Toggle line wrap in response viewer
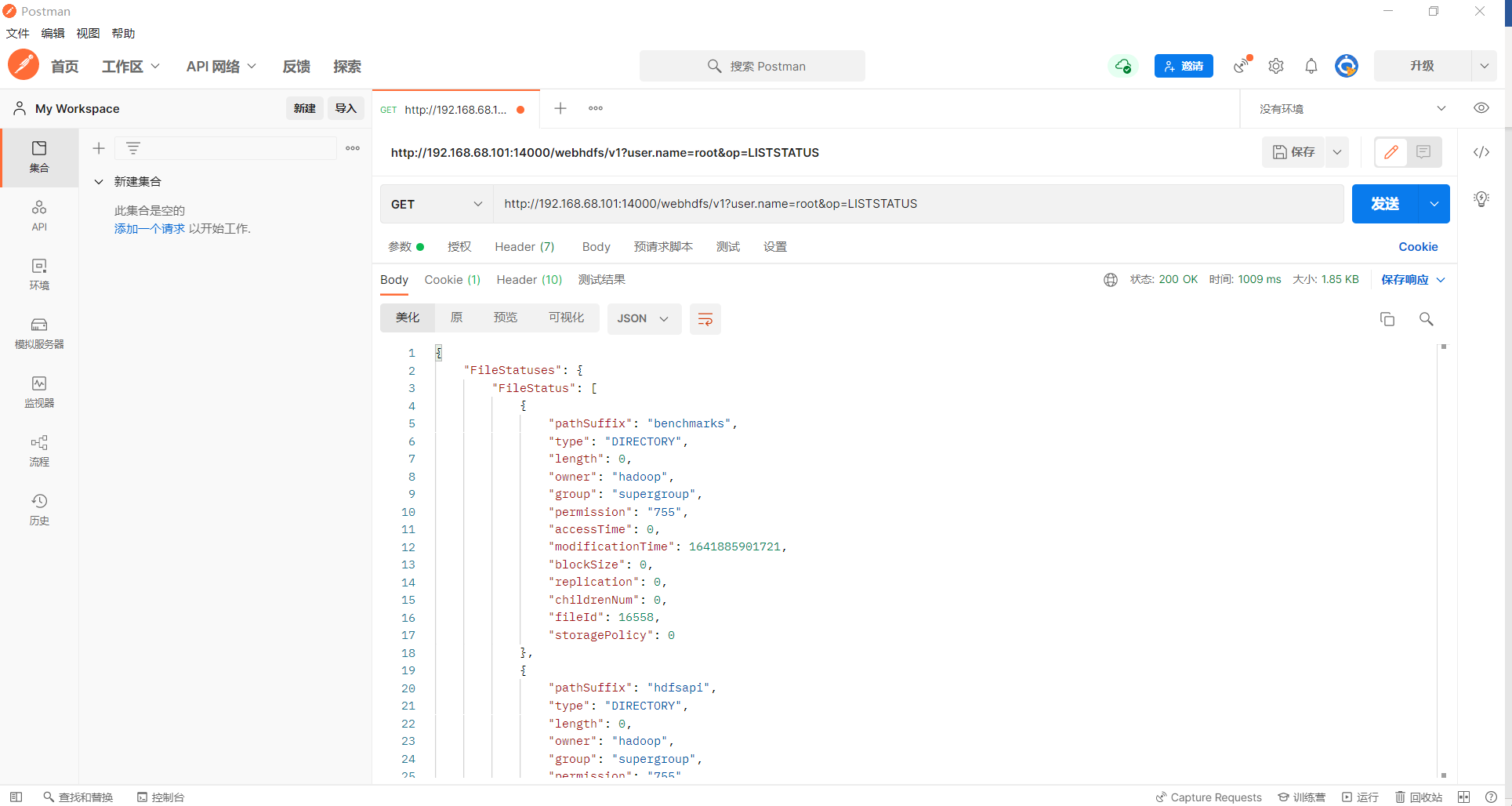1512x806 pixels. coord(705,319)
